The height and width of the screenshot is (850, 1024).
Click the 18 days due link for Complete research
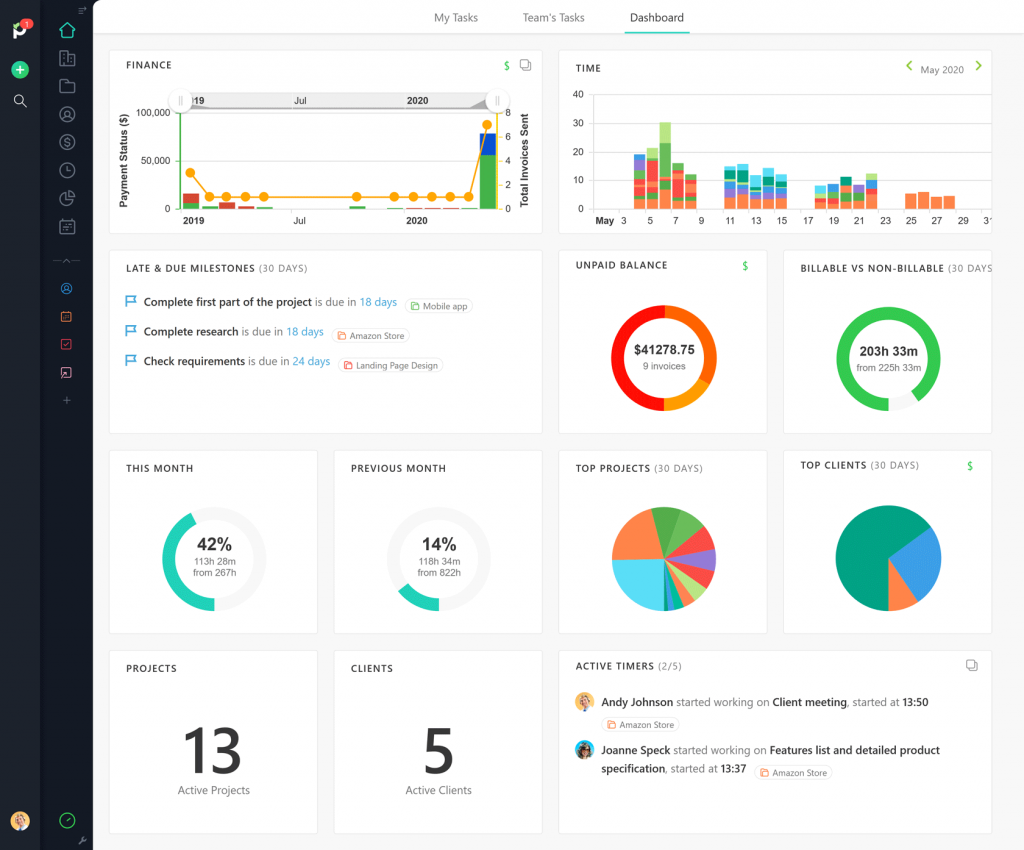point(305,331)
